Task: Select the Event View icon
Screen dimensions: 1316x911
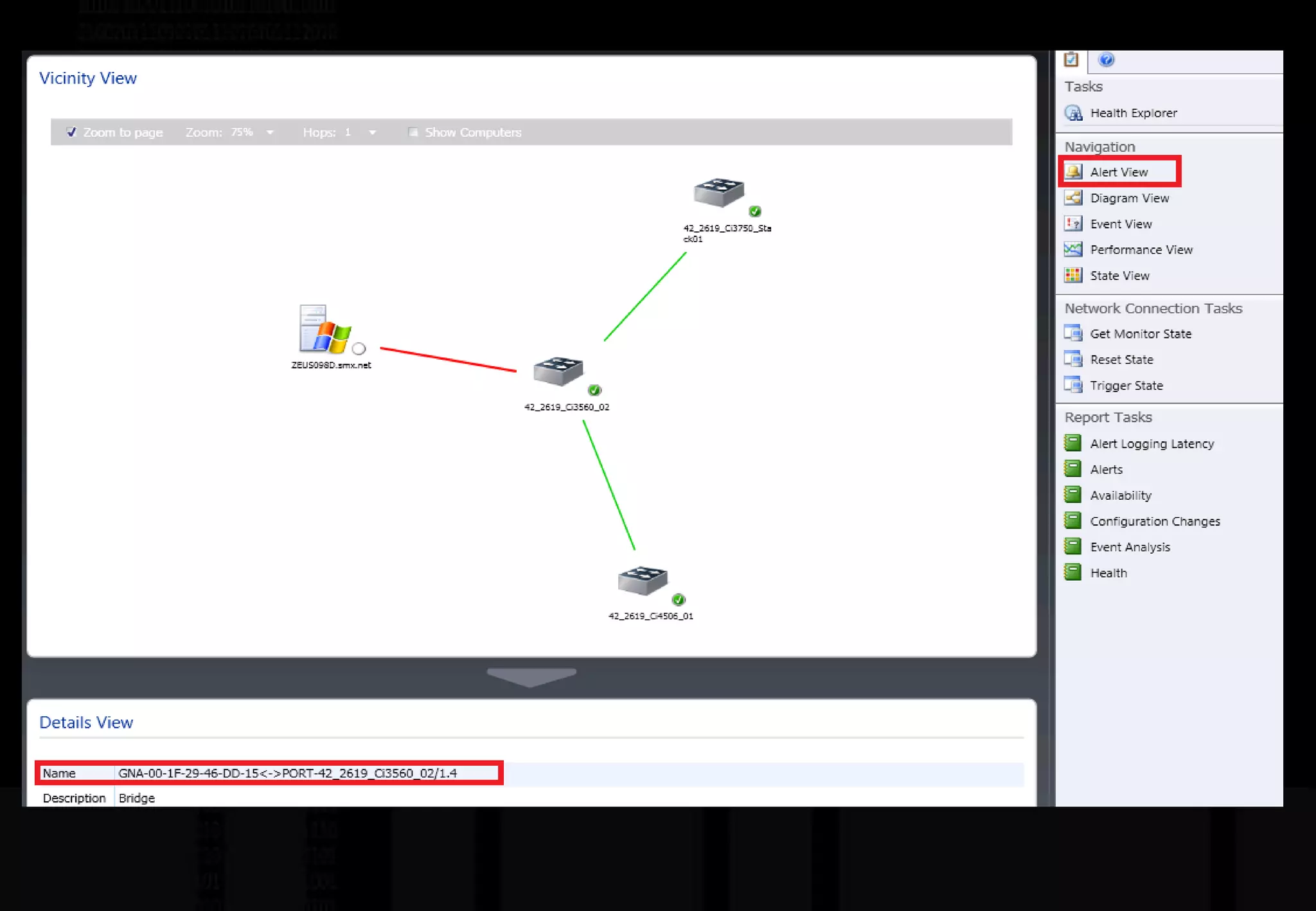Action: pyautogui.click(x=1073, y=224)
